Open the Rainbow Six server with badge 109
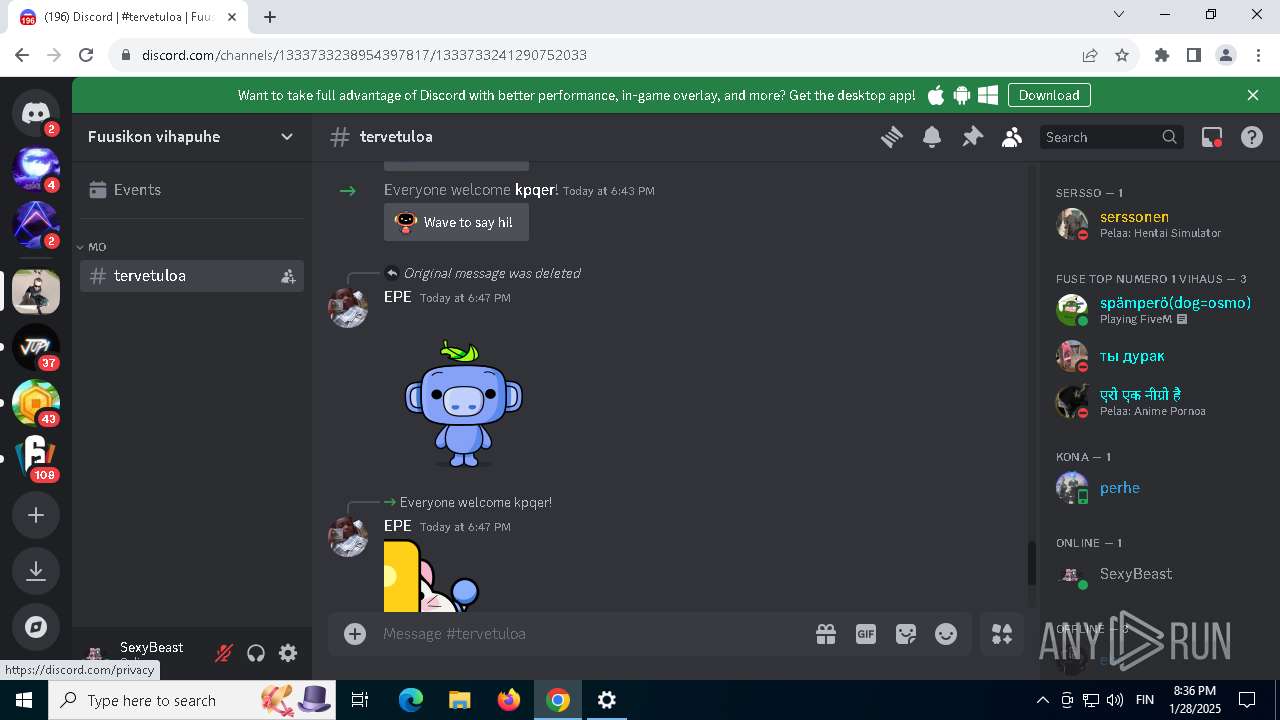The height and width of the screenshot is (720, 1280). click(x=36, y=459)
